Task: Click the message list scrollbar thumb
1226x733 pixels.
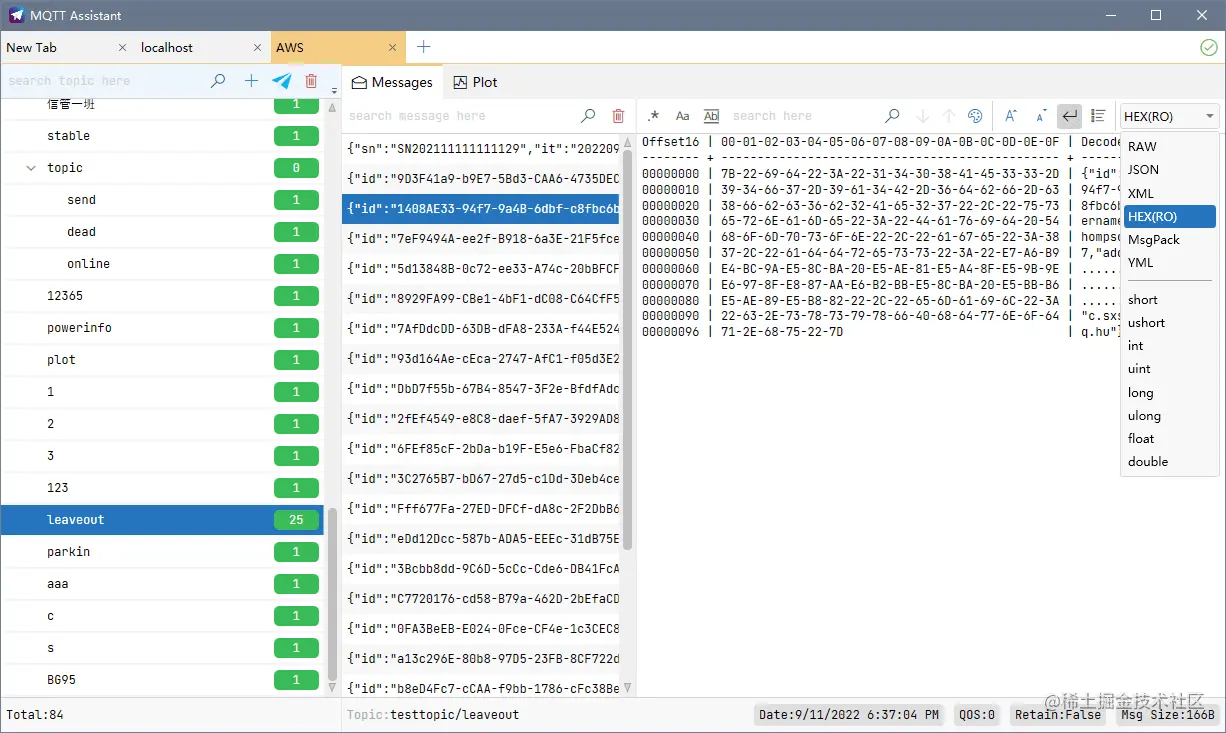Action: click(628, 350)
